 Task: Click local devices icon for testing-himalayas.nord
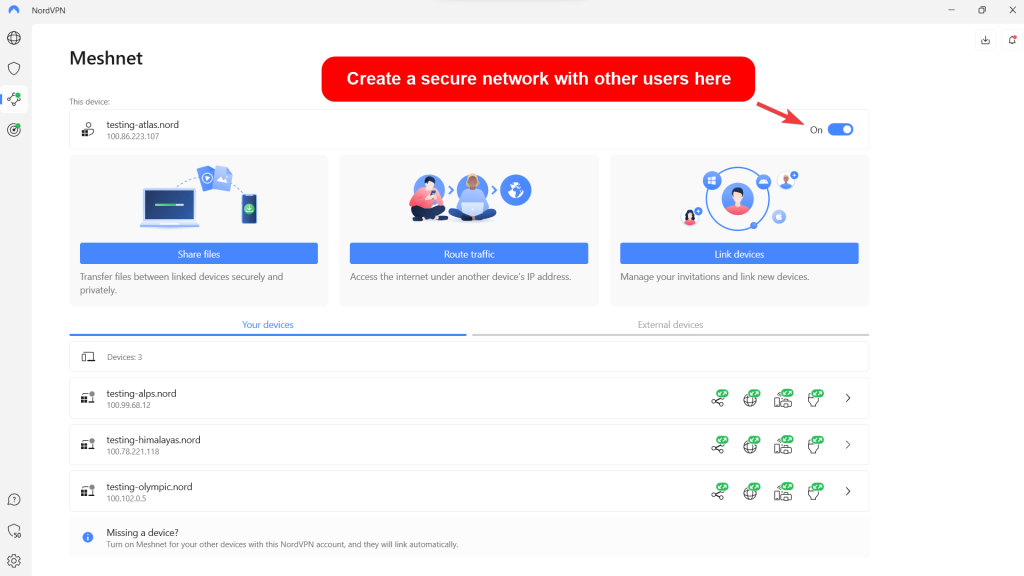coord(783,445)
